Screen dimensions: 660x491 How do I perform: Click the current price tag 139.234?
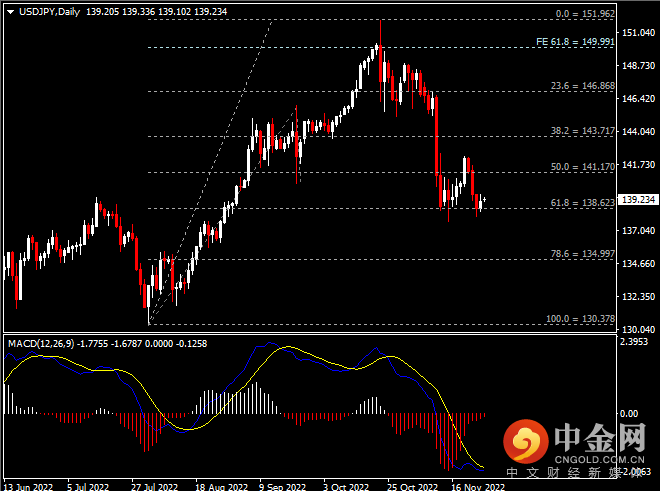click(x=637, y=199)
